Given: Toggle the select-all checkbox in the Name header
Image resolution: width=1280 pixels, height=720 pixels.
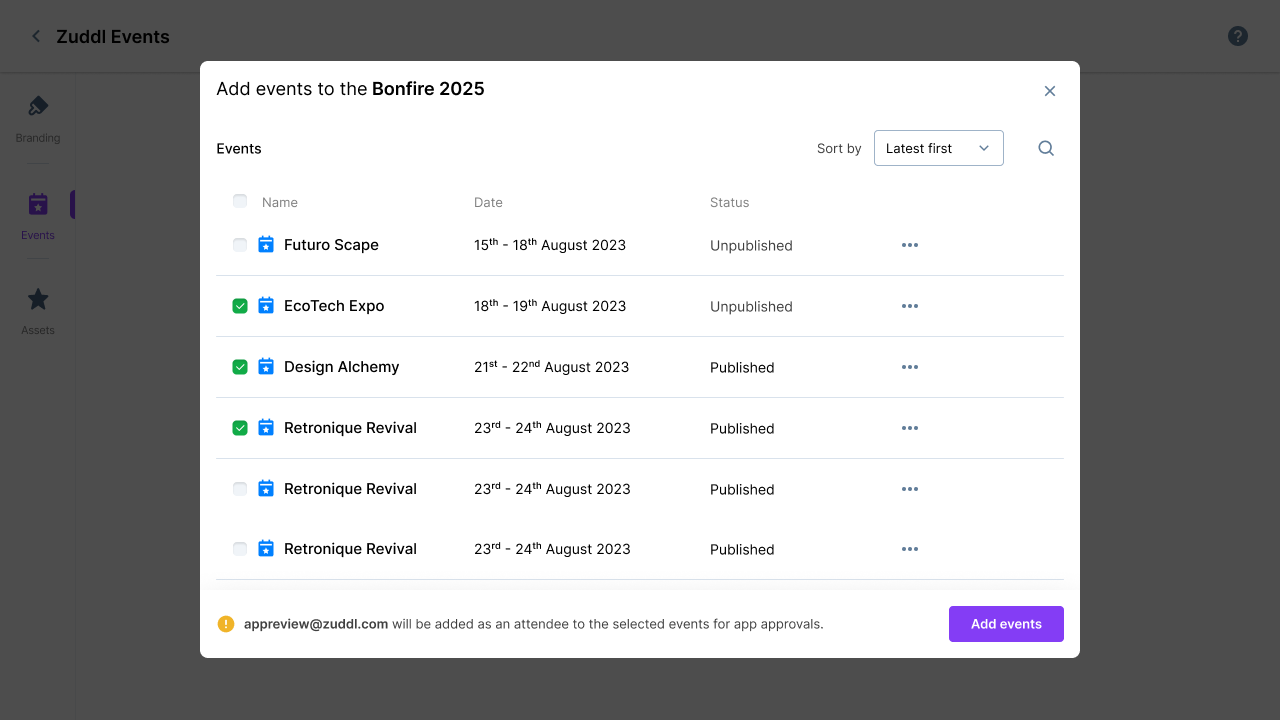Looking at the screenshot, I should pos(240,201).
